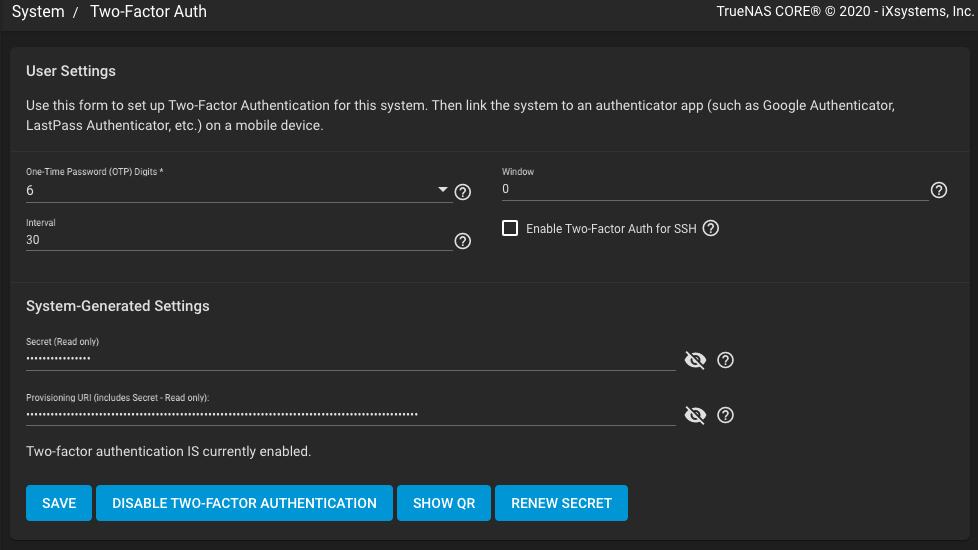Go to System breadcrumb

pos(38,12)
